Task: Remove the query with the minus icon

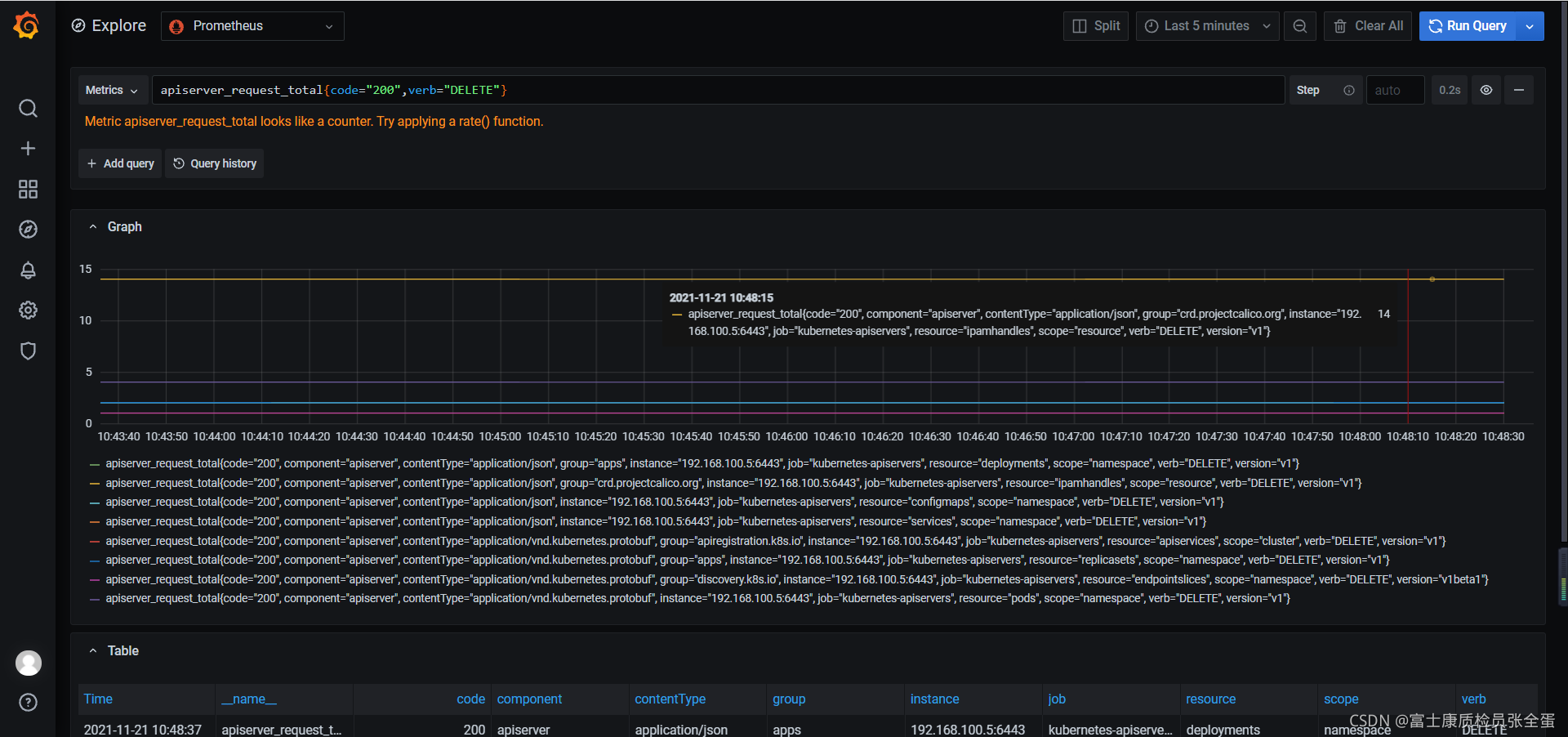Action: pyautogui.click(x=1519, y=90)
